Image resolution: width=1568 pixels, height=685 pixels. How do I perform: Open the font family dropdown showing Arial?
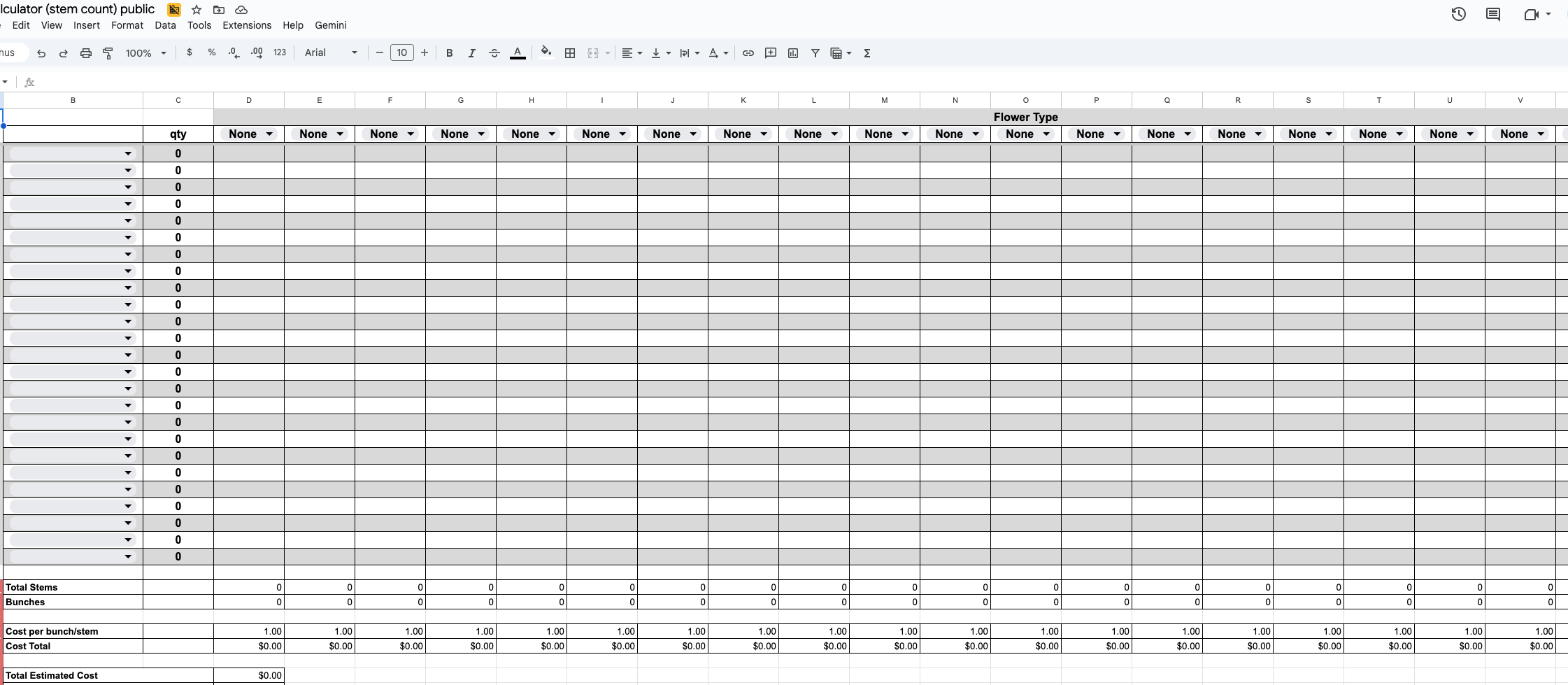click(329, 52)
